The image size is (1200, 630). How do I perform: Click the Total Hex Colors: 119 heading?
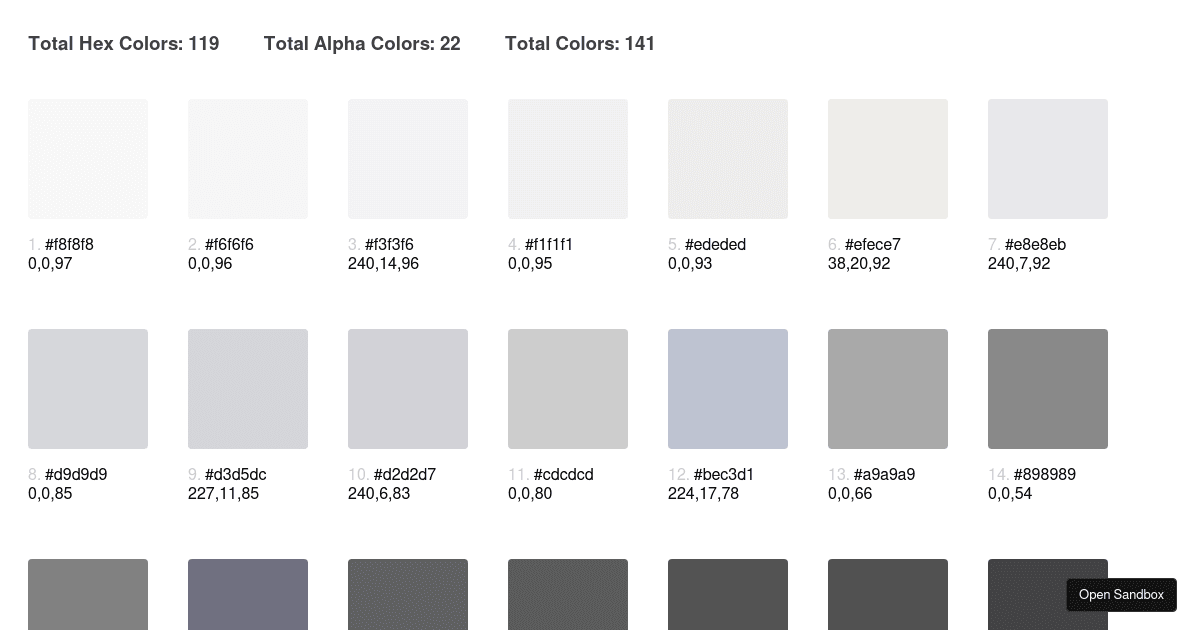(x=124, y=43)
